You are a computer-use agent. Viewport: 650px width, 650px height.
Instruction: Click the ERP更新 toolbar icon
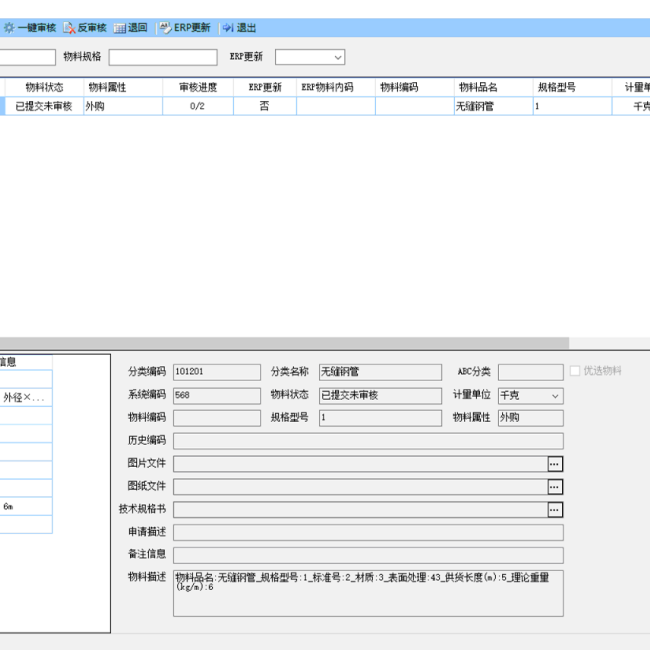[165, 28]
